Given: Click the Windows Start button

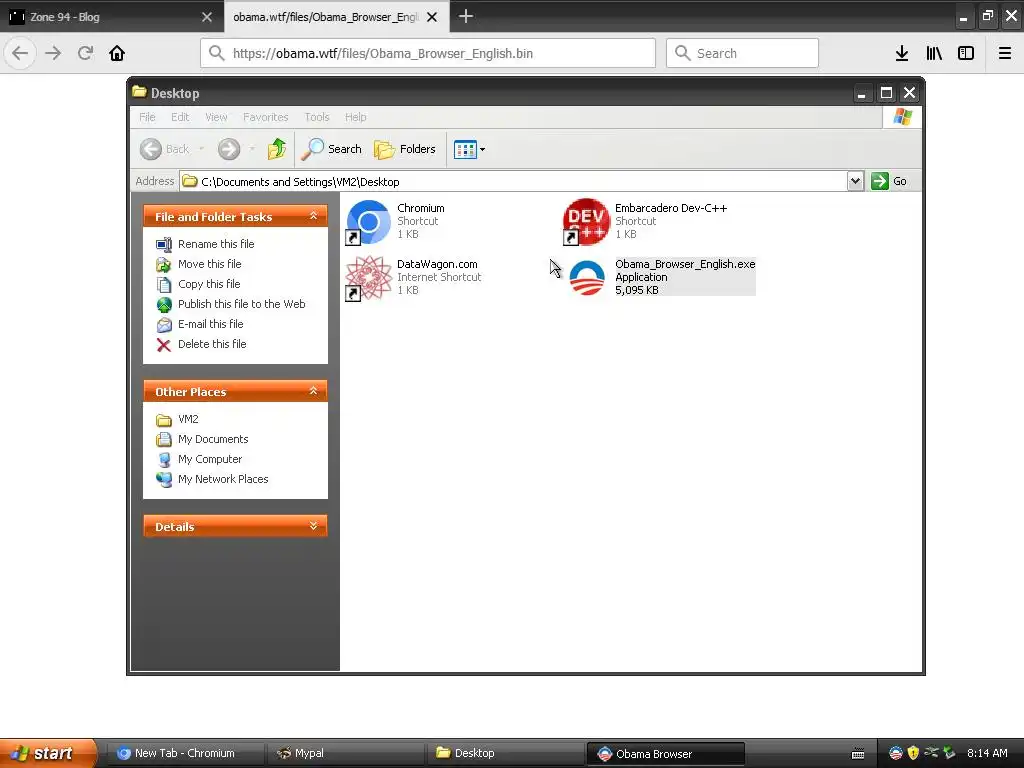Looking at the screenshot, I should click(47, 753).
